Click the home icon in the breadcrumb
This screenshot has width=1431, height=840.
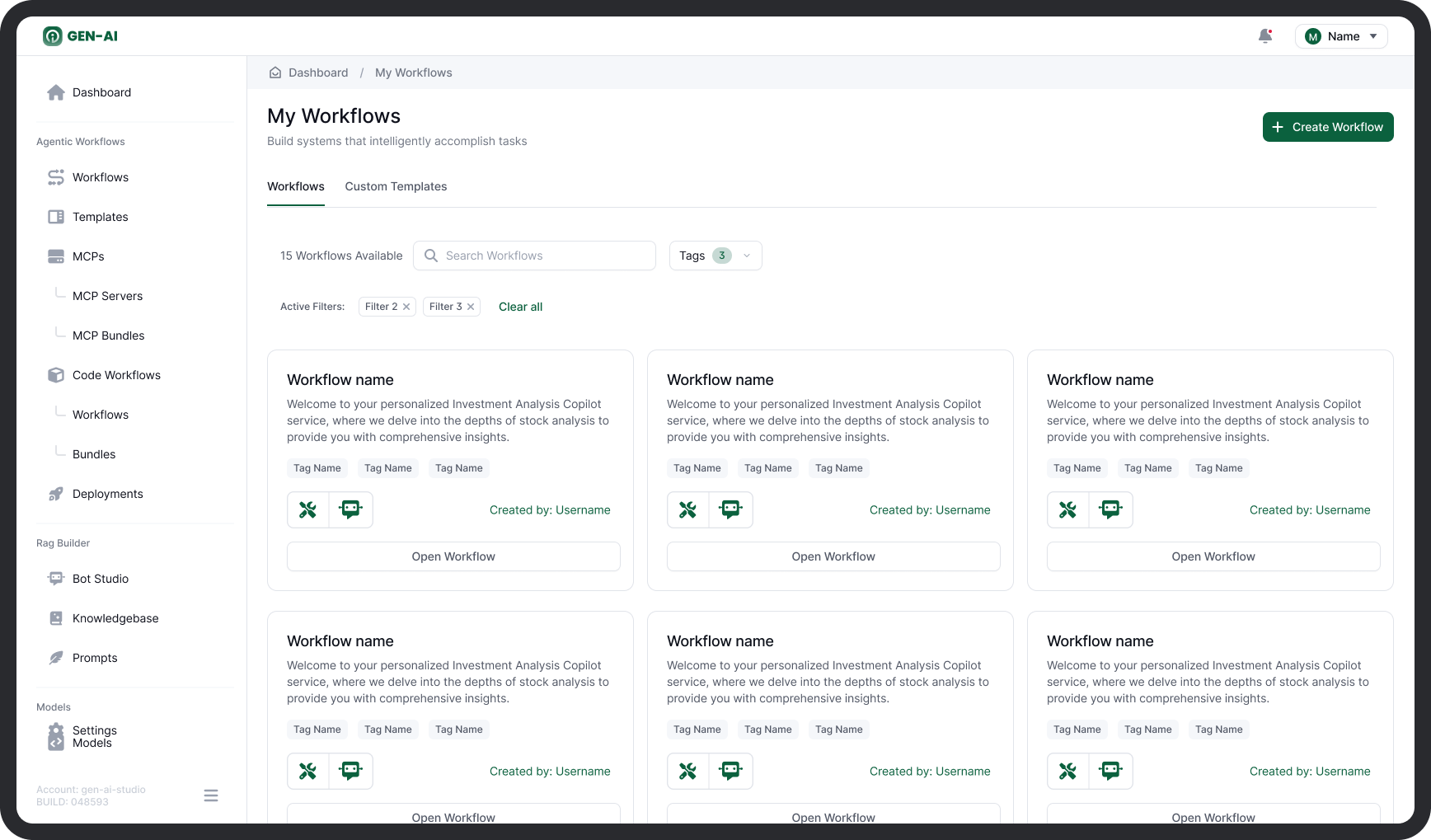(x=275, y=73)
